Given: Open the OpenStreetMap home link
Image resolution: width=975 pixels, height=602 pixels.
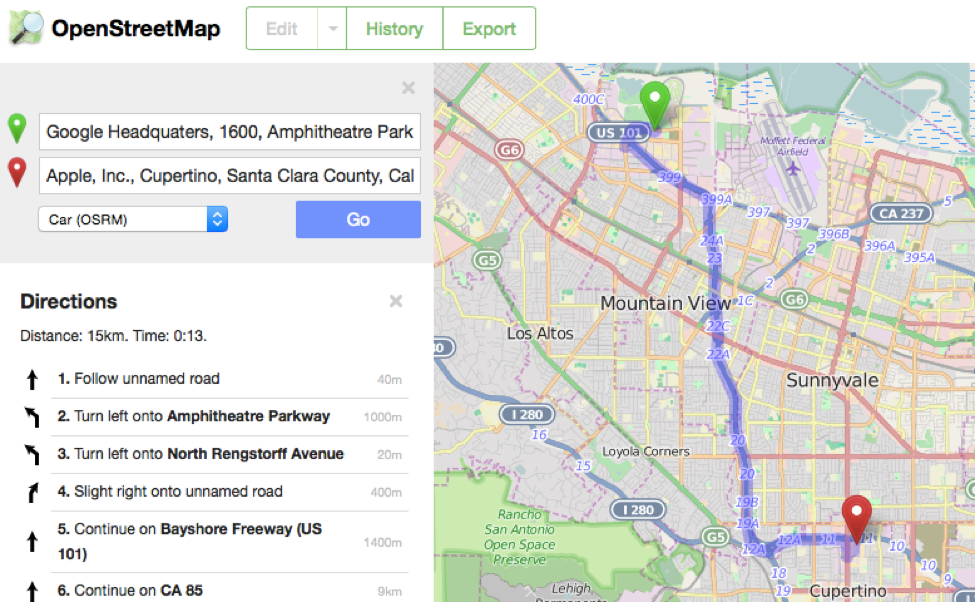Looking at the screenshot, I should (x=136, y=29).
